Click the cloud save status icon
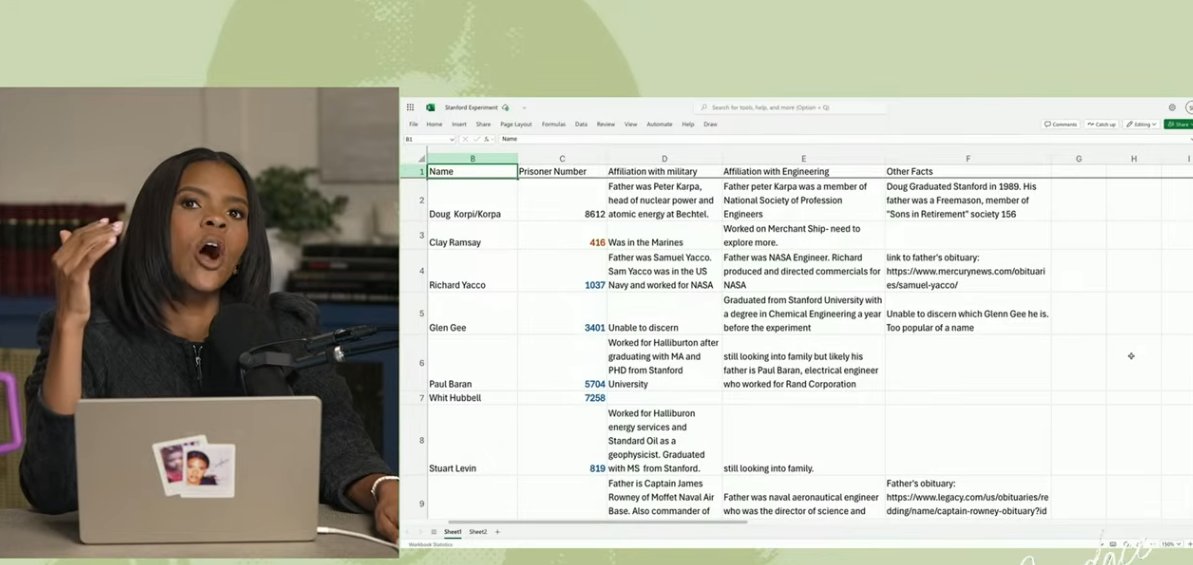 click(x=506, y=107)
